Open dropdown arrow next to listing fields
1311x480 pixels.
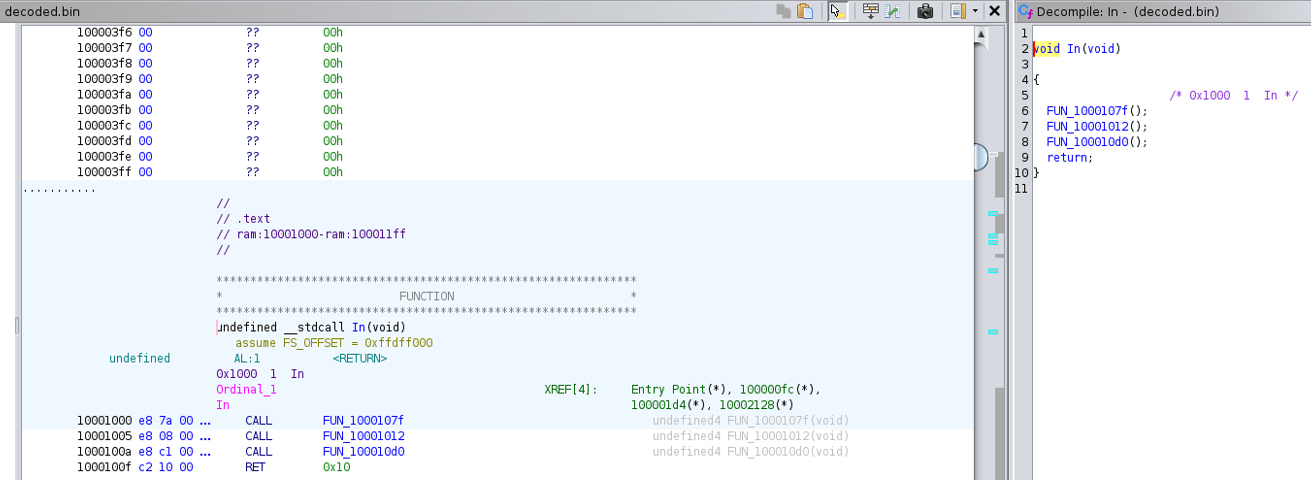click(x=975, y=11)
